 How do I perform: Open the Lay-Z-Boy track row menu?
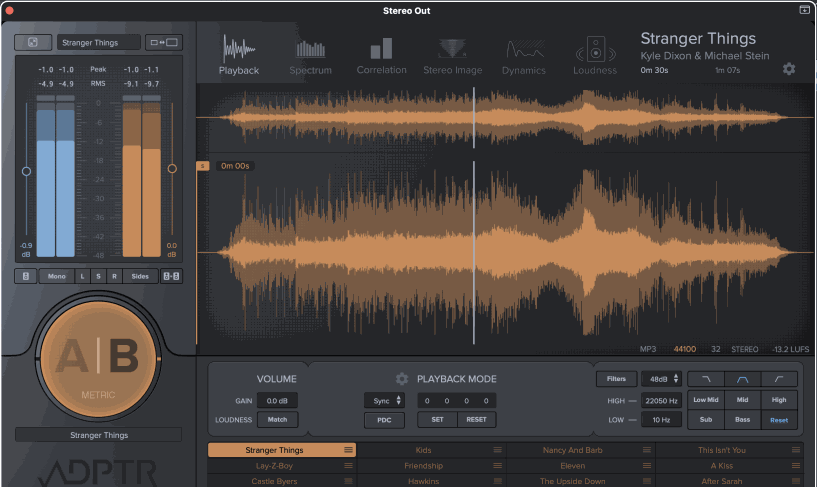point(348,466)
